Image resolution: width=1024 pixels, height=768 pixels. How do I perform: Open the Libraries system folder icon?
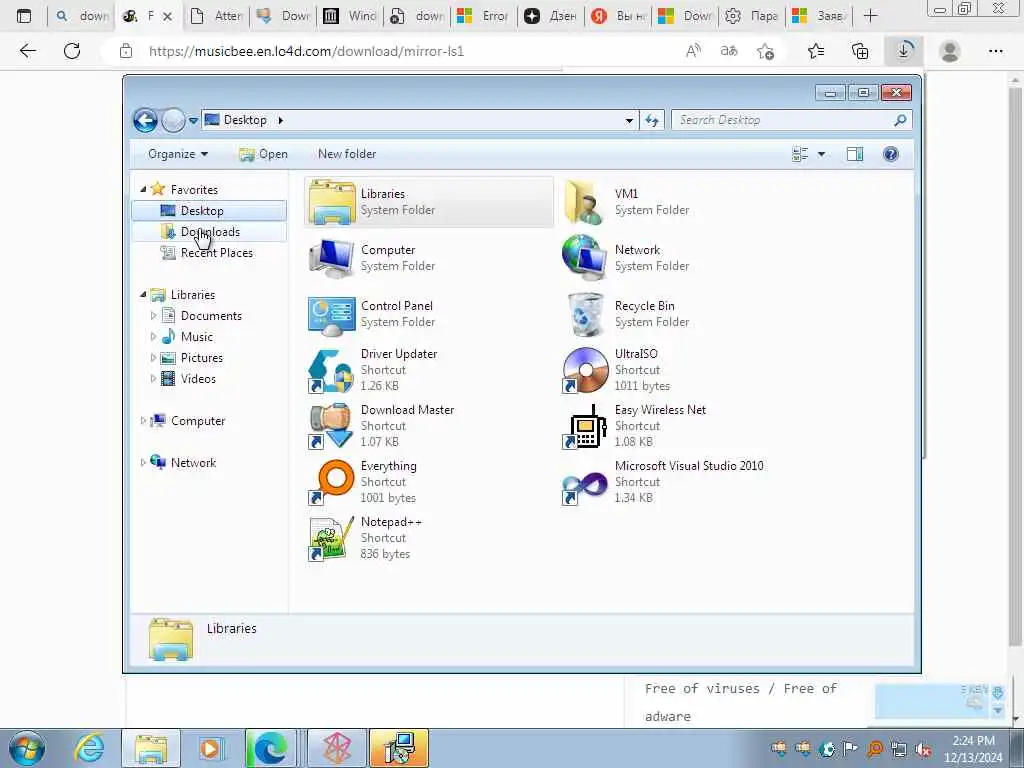332,202
